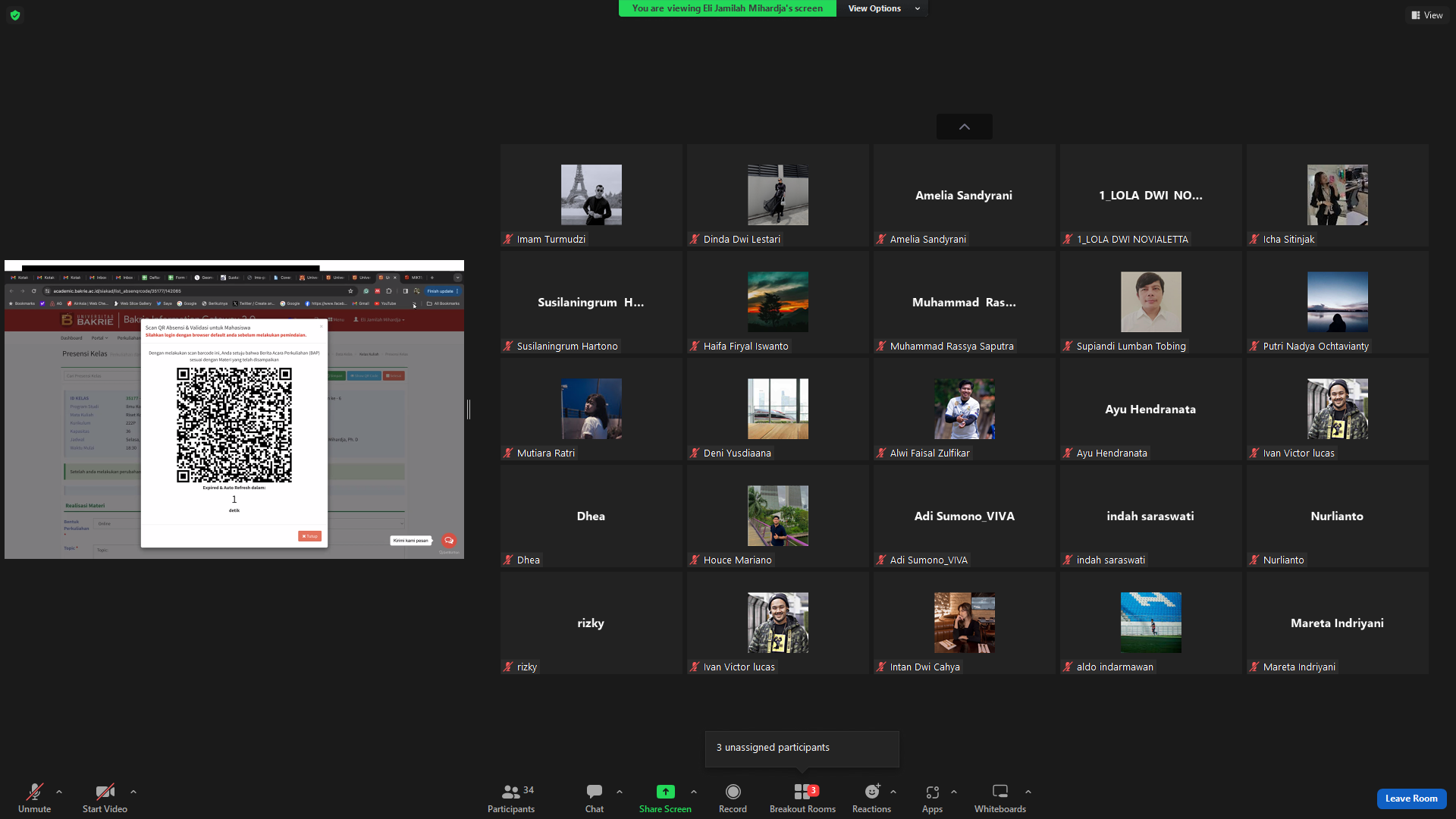Click muted mic icon beside rizky
The image size is (1456, 819).
[x=508, y=667]
